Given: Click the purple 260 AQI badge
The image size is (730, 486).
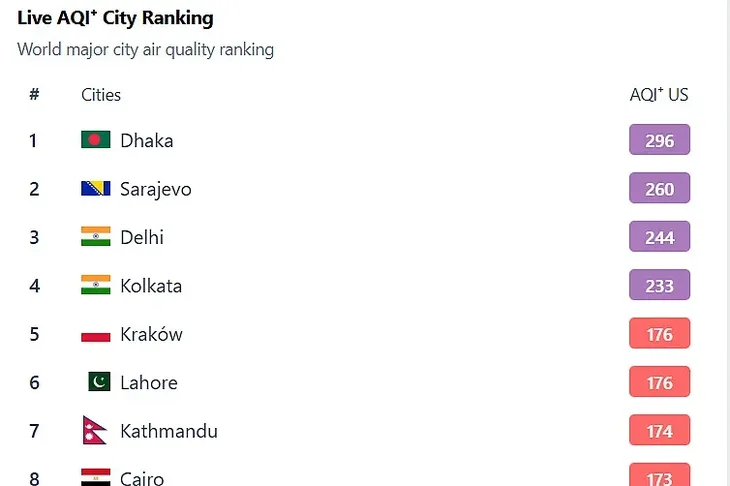Looking at the screenshot, I should click(x=659, y=189).
